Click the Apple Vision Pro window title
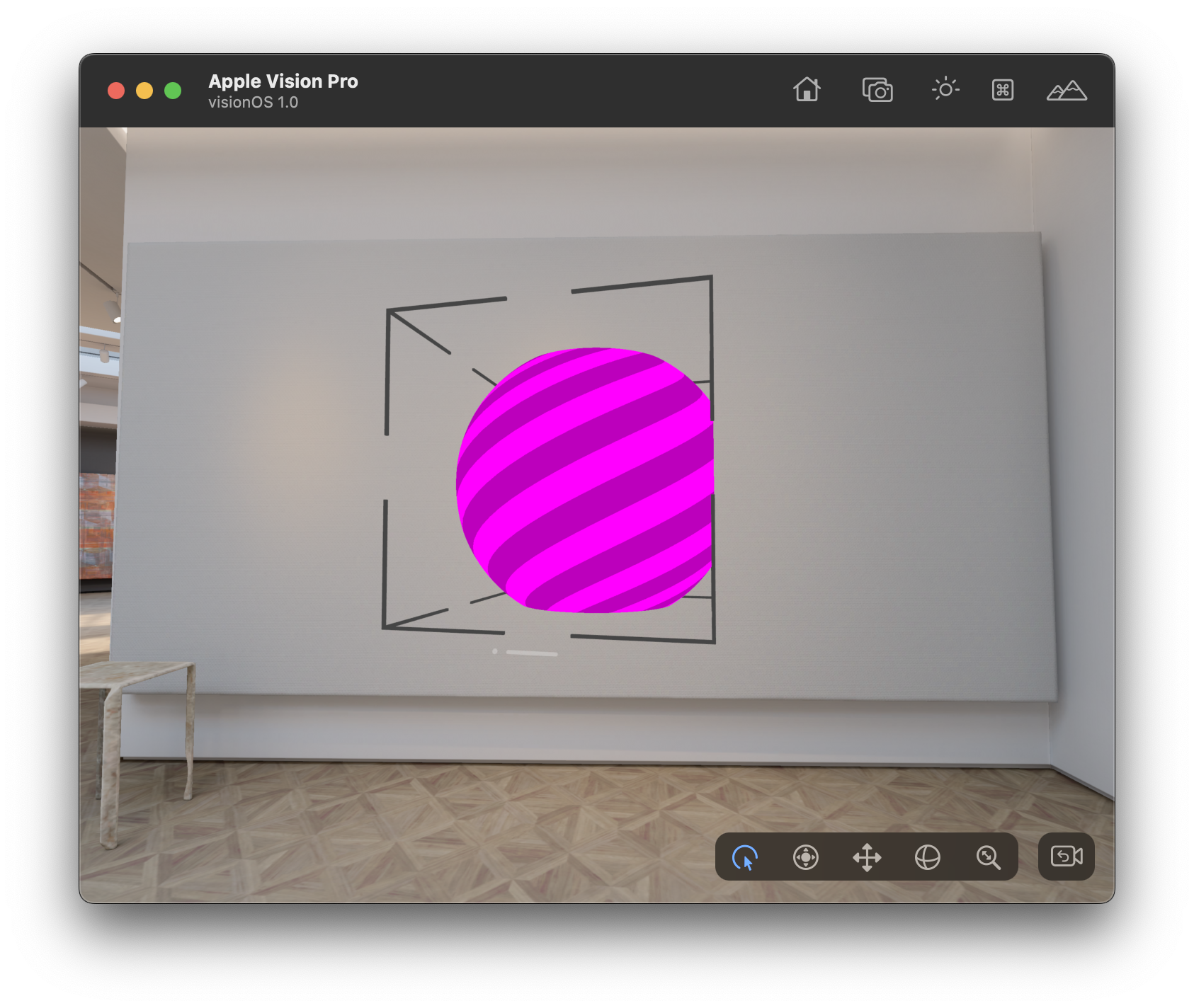This screenshot has width=1194, height=1008. coord(283,81)
